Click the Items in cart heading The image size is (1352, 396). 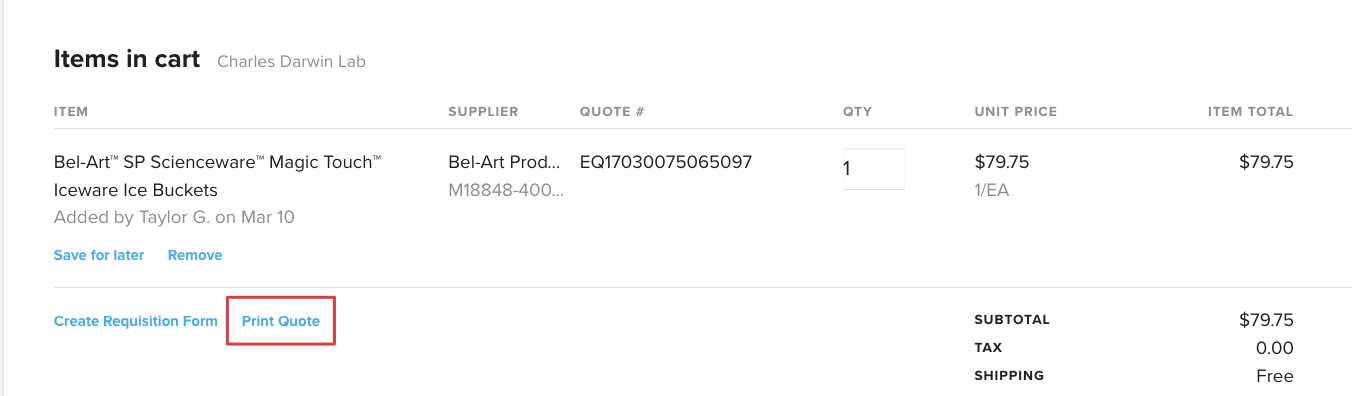127,59
